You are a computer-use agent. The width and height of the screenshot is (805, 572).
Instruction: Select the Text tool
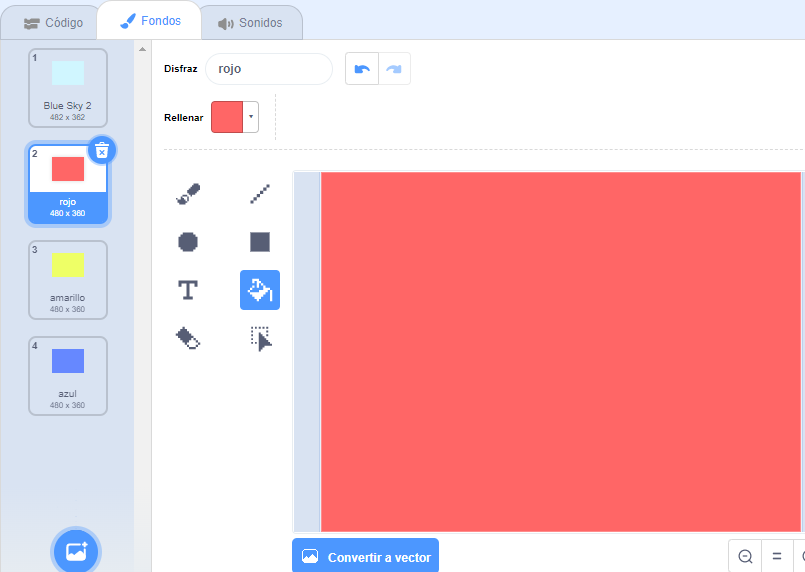(188, 290)
